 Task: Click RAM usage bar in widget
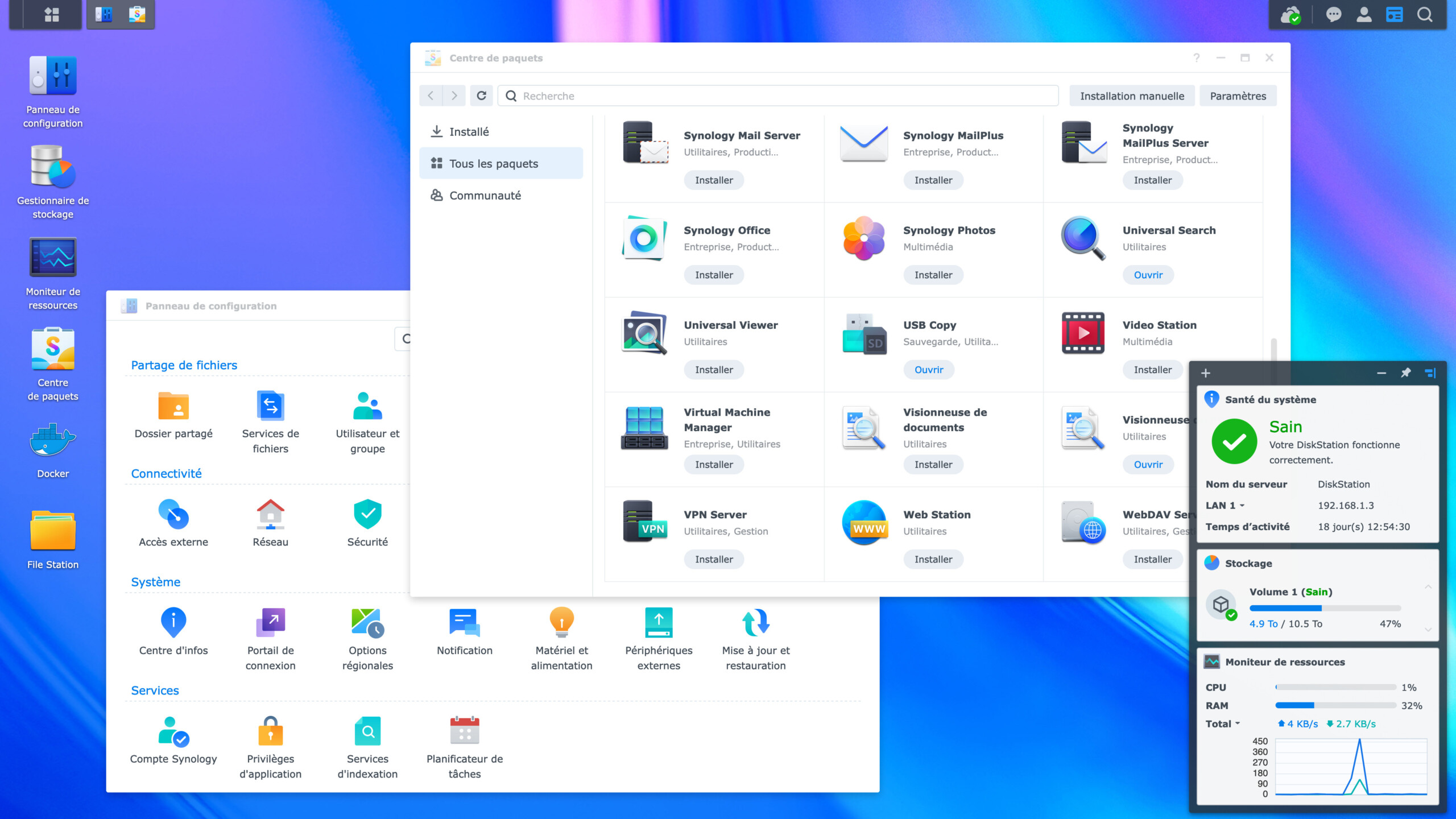point(1335,705)
